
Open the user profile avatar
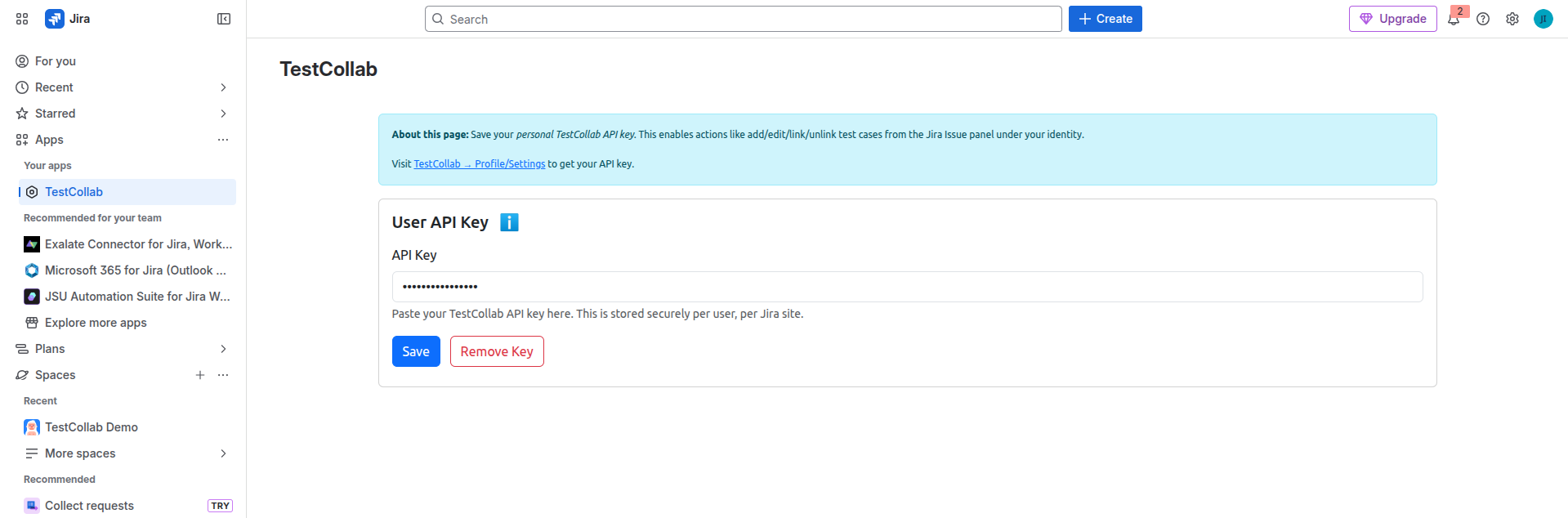[x=1543, y=19]
